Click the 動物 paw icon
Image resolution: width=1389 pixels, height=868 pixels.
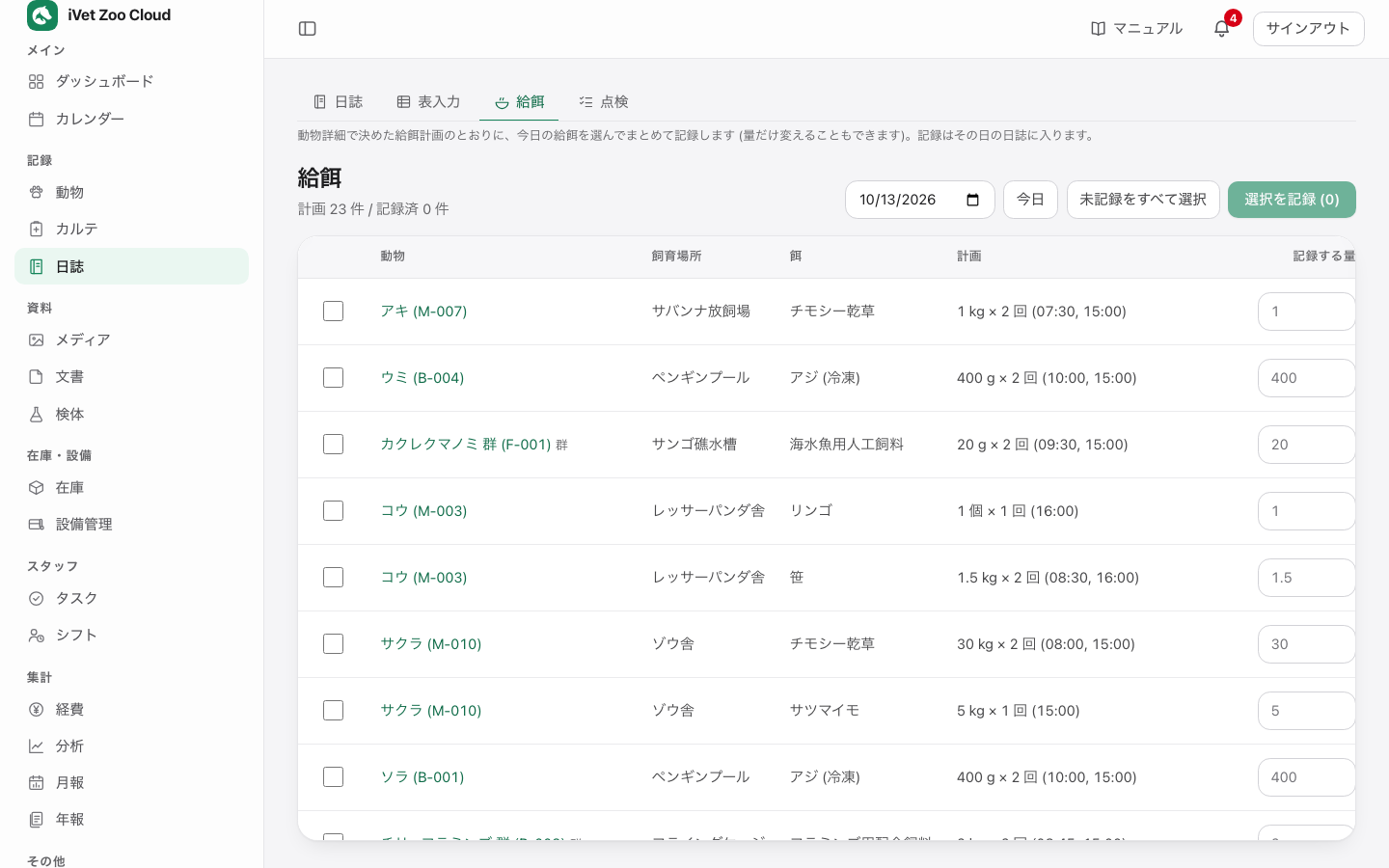(x=37, y=192)
